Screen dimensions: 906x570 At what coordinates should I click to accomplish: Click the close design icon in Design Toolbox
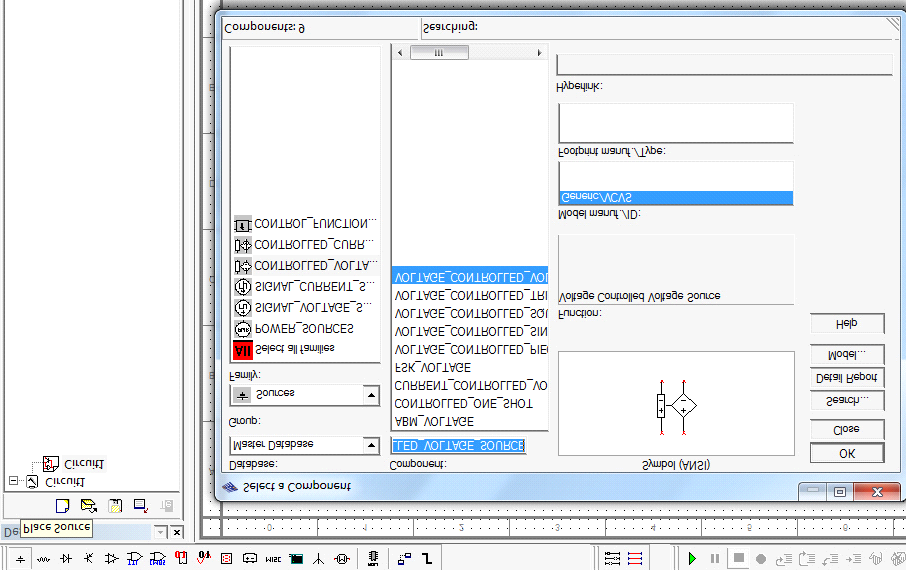pyautogui.click(x=141, y=506)
